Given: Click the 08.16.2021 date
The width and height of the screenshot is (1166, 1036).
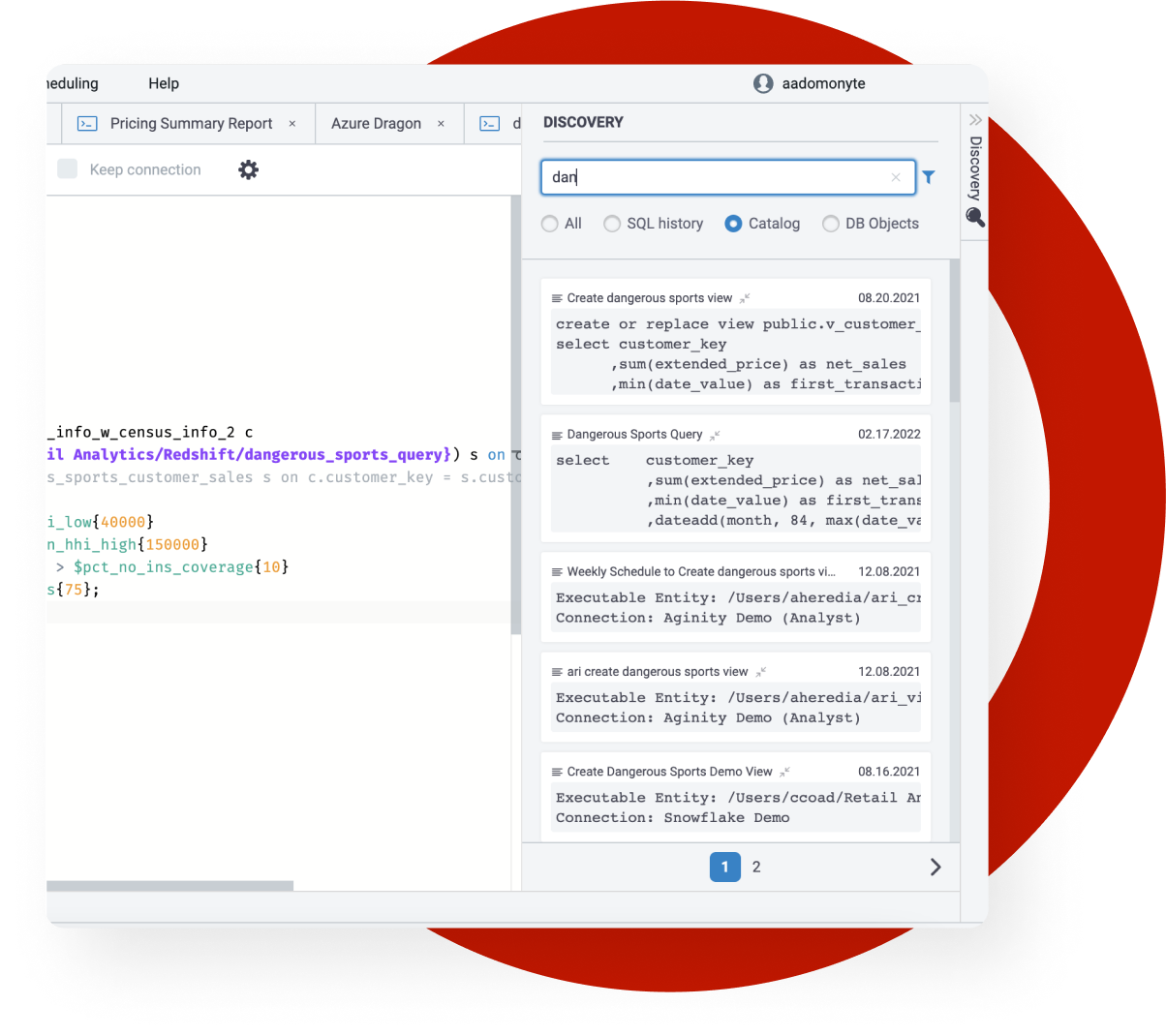Looking at the screenshot, I should coord(889,772).
